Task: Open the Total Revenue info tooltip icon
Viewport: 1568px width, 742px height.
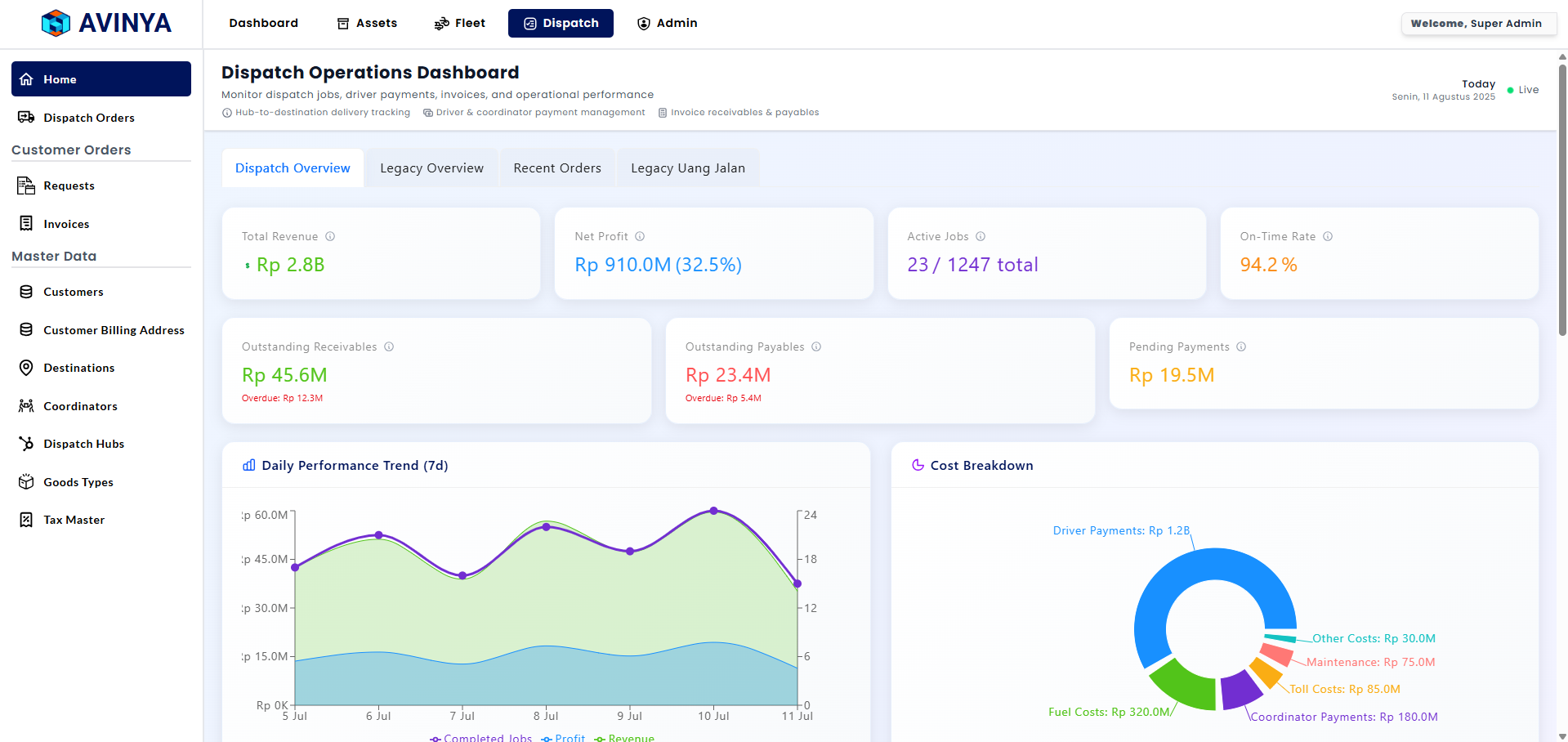Action: (x=331, y=236)
